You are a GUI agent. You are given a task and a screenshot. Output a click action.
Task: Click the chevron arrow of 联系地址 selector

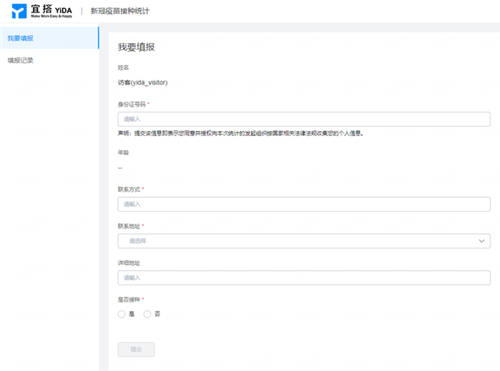(x=481, y=241)
